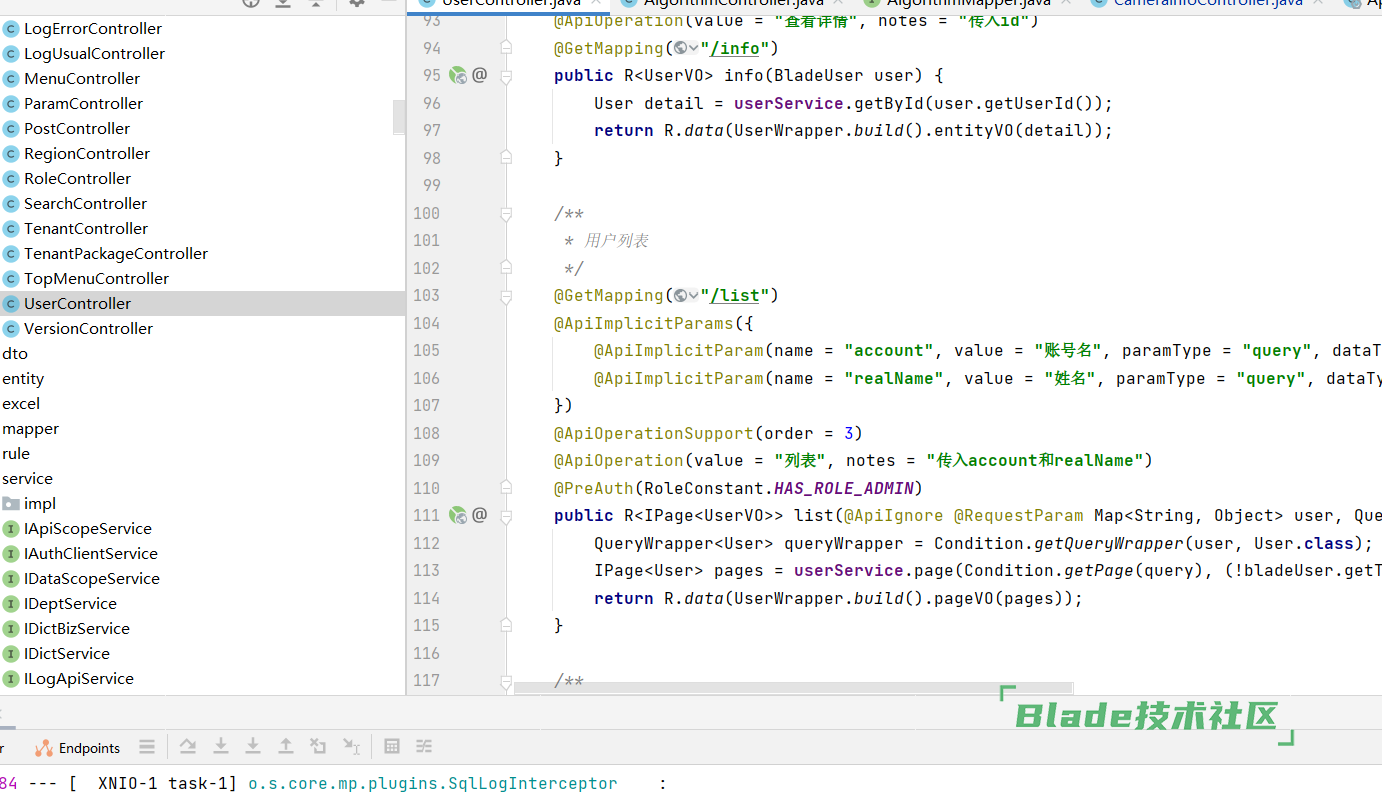
Task: Select RoleController in project tree
Action: point(77,179)
